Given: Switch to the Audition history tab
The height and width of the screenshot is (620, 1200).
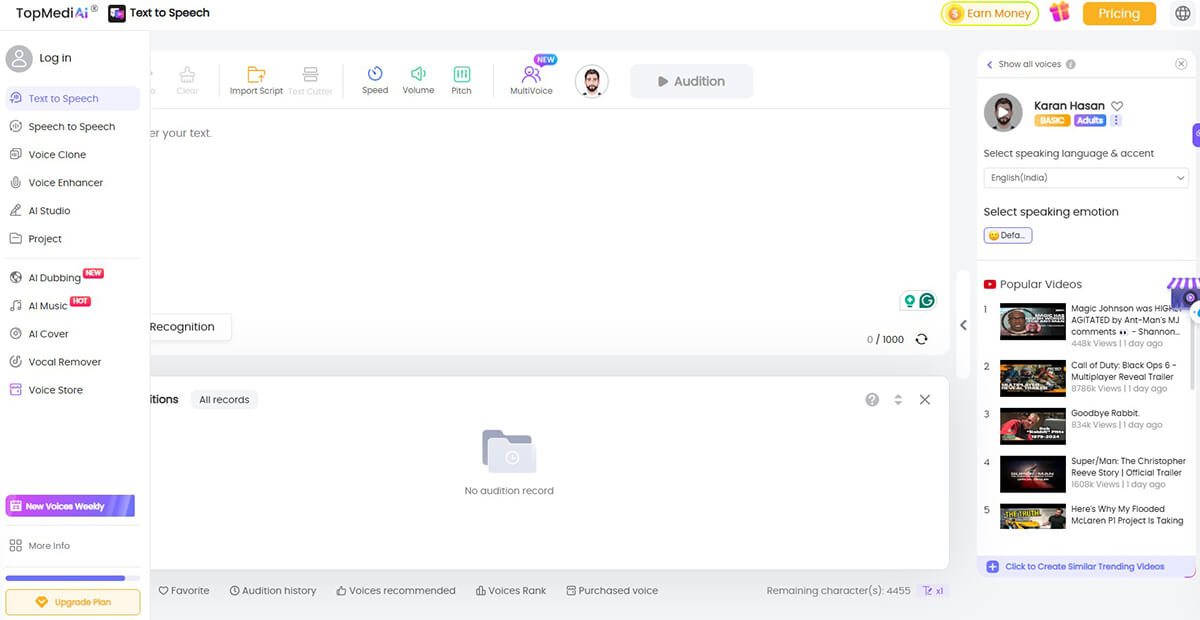Looking at the screenshot, I should point(272,591).
